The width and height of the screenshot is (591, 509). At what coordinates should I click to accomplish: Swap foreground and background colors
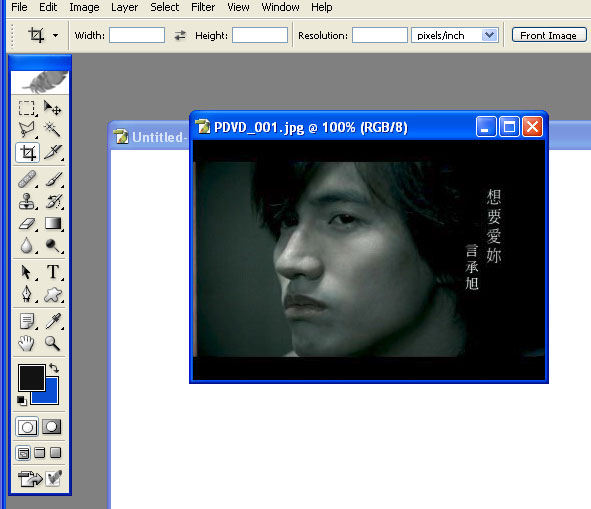click(54, 368)
